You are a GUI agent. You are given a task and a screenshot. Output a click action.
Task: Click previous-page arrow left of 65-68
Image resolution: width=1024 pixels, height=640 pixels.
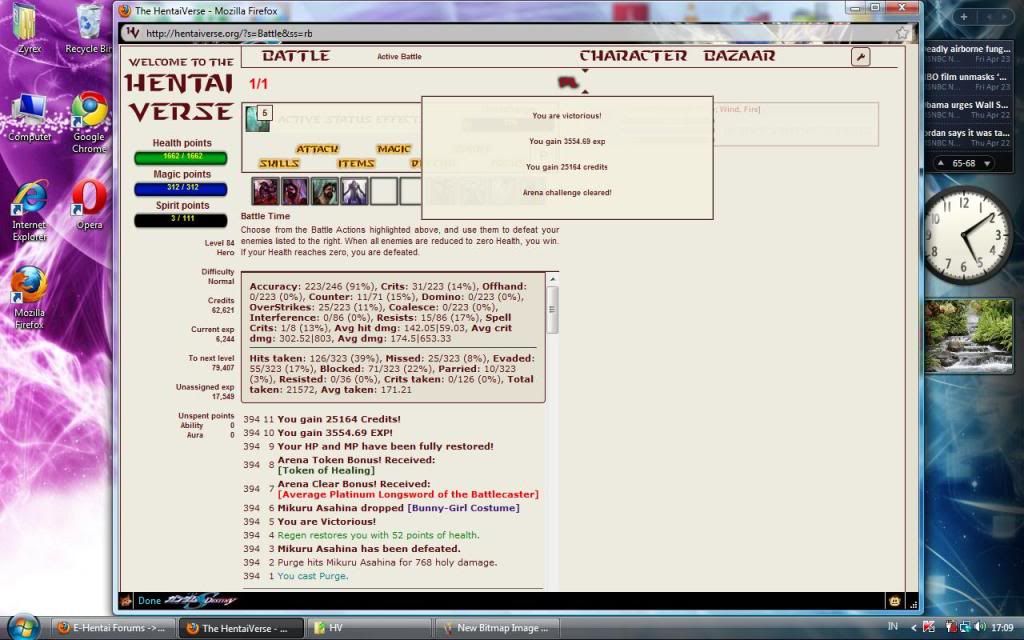point(940,163)
